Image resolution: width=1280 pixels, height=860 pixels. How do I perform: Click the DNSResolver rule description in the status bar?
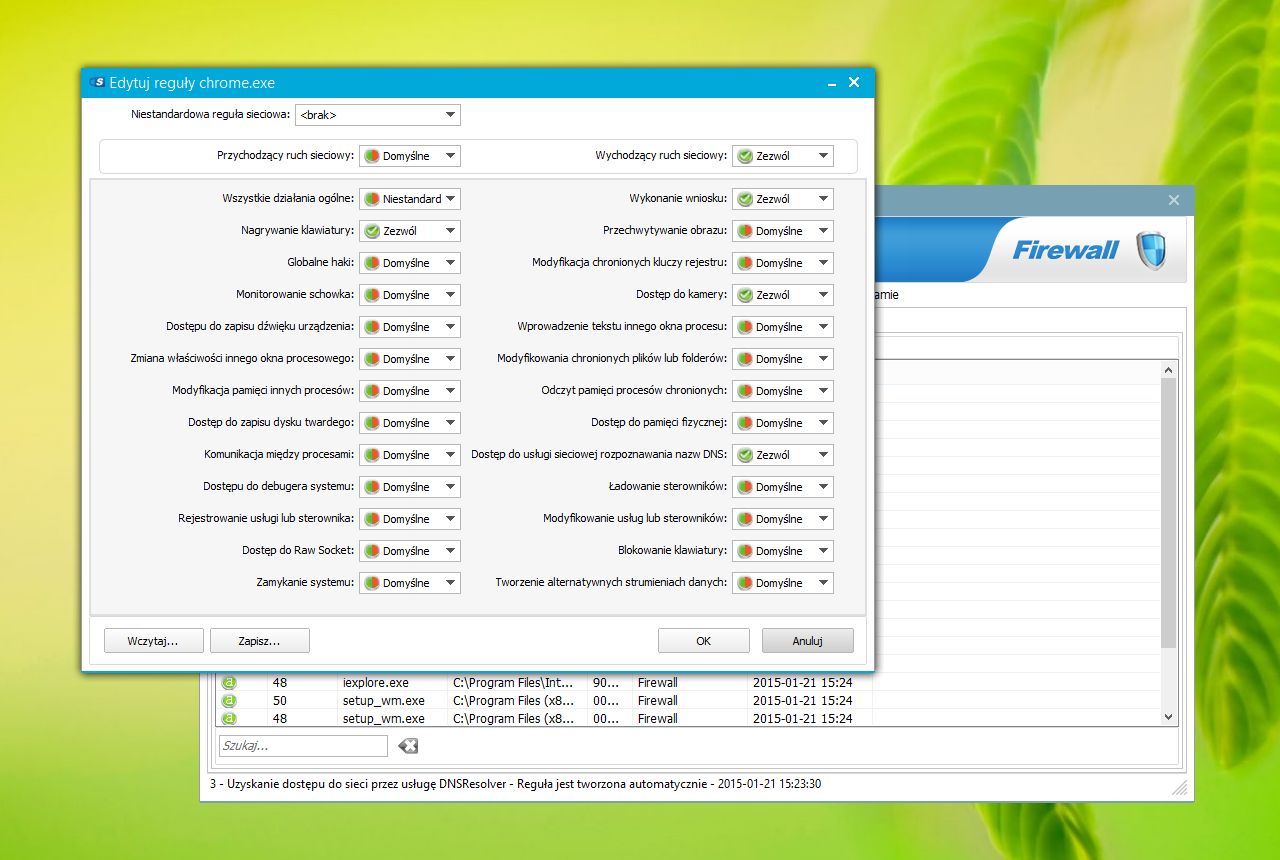click(516, 784)
